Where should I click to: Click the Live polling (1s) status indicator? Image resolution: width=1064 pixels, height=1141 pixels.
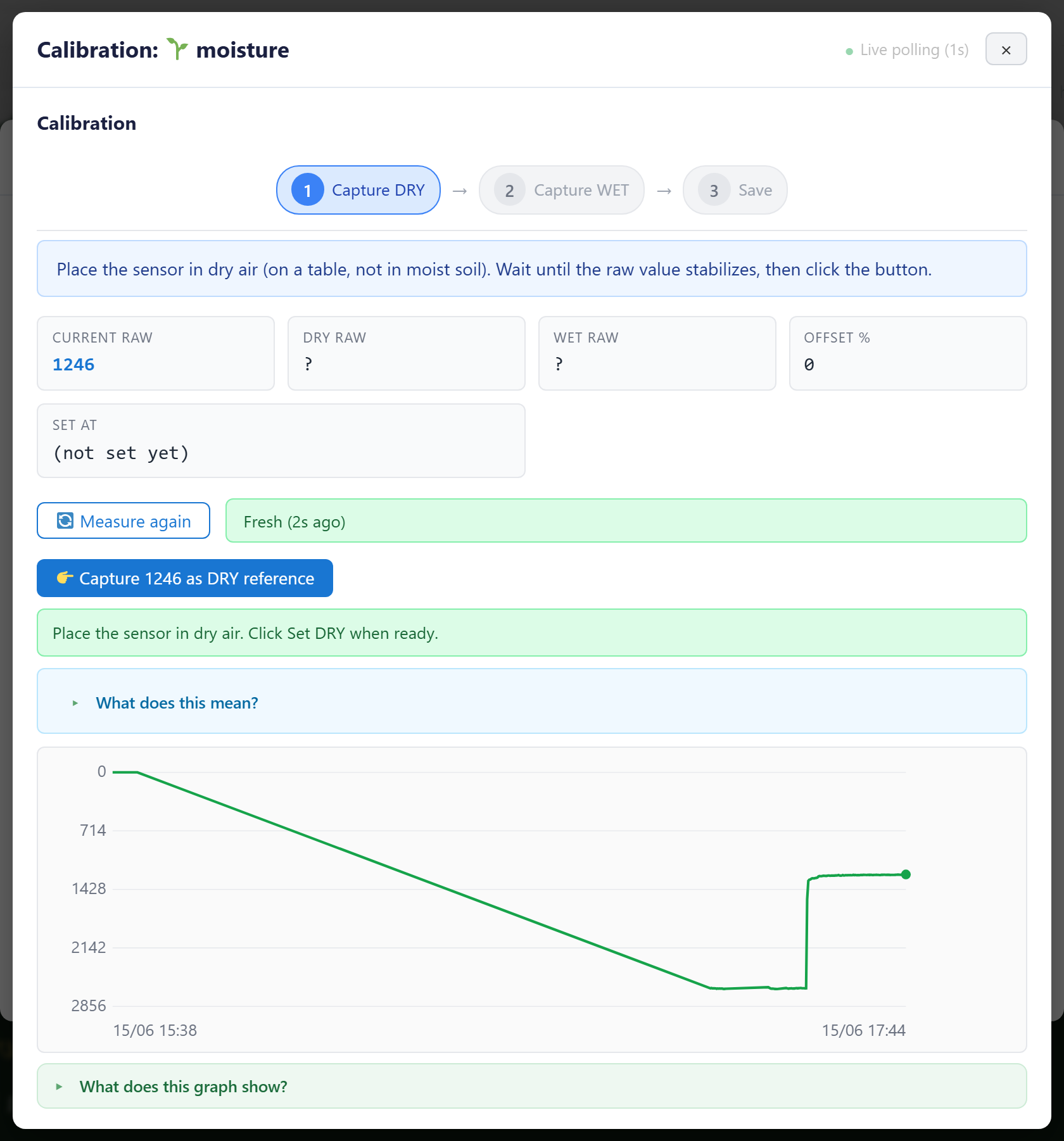(x=907, y=50)
